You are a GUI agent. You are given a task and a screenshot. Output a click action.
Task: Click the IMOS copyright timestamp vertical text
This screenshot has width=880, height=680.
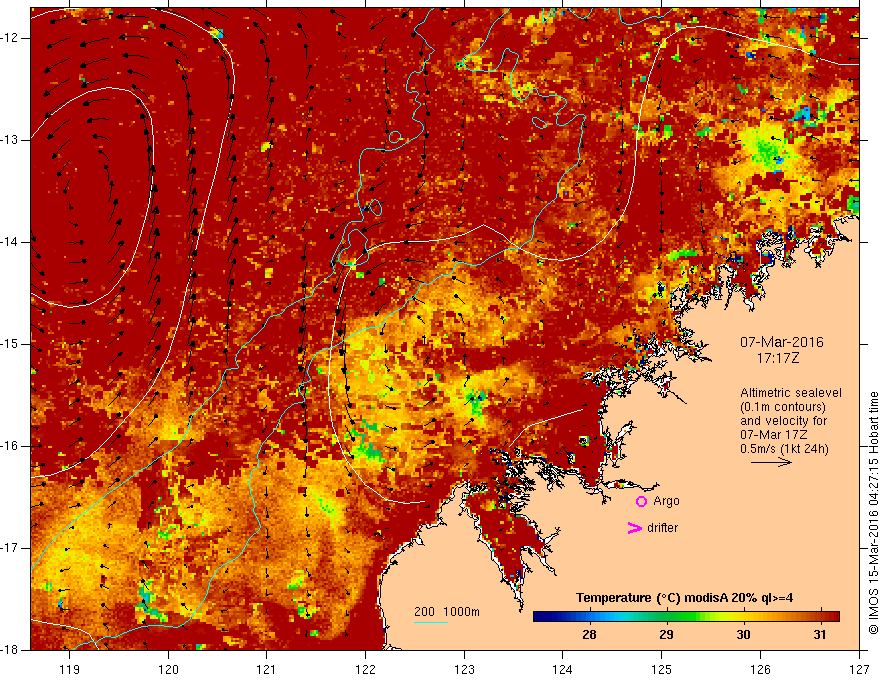tap(873, 513)
